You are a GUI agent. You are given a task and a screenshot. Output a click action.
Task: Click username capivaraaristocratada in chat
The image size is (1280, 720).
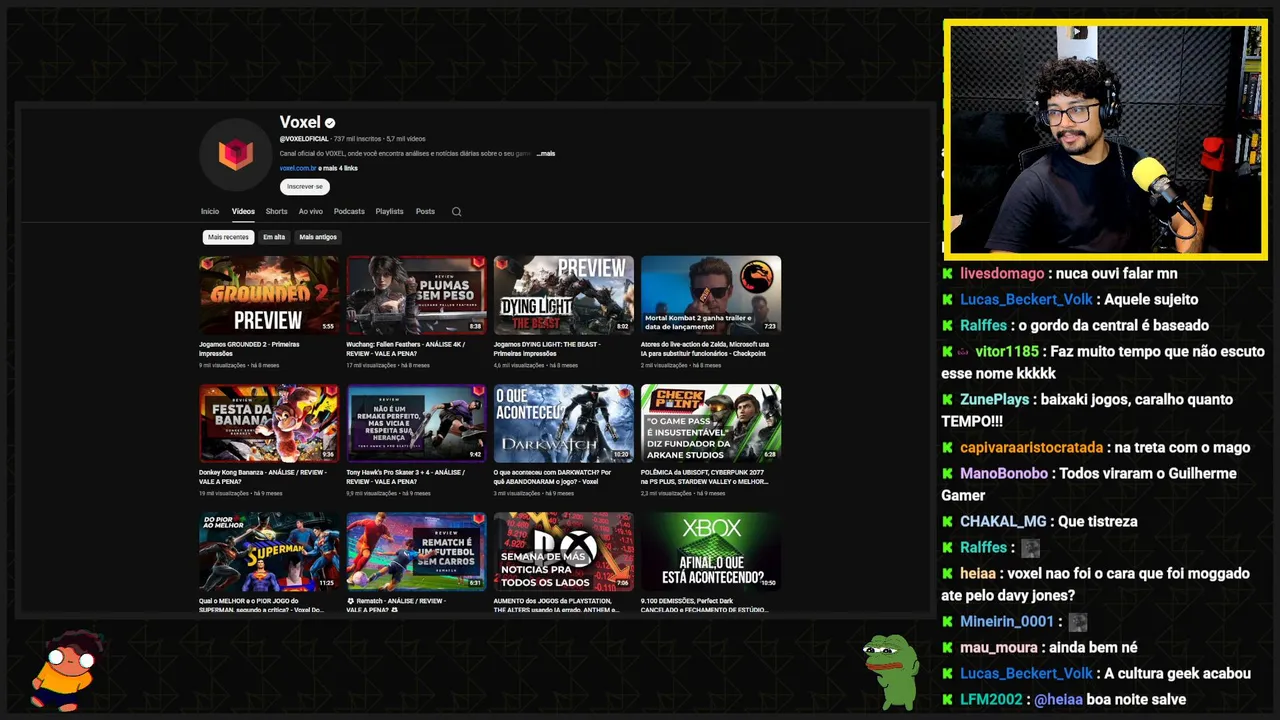tap(1031, 447)
